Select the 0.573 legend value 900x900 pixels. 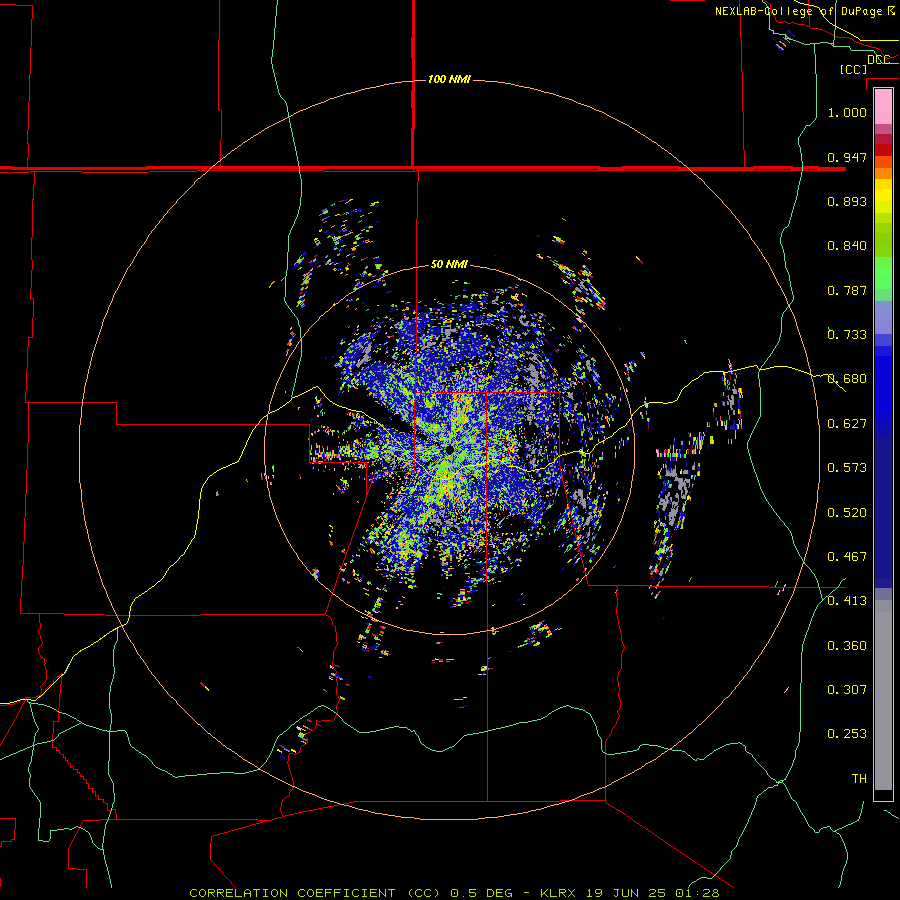pyautogui.click(x=847, y=468)
